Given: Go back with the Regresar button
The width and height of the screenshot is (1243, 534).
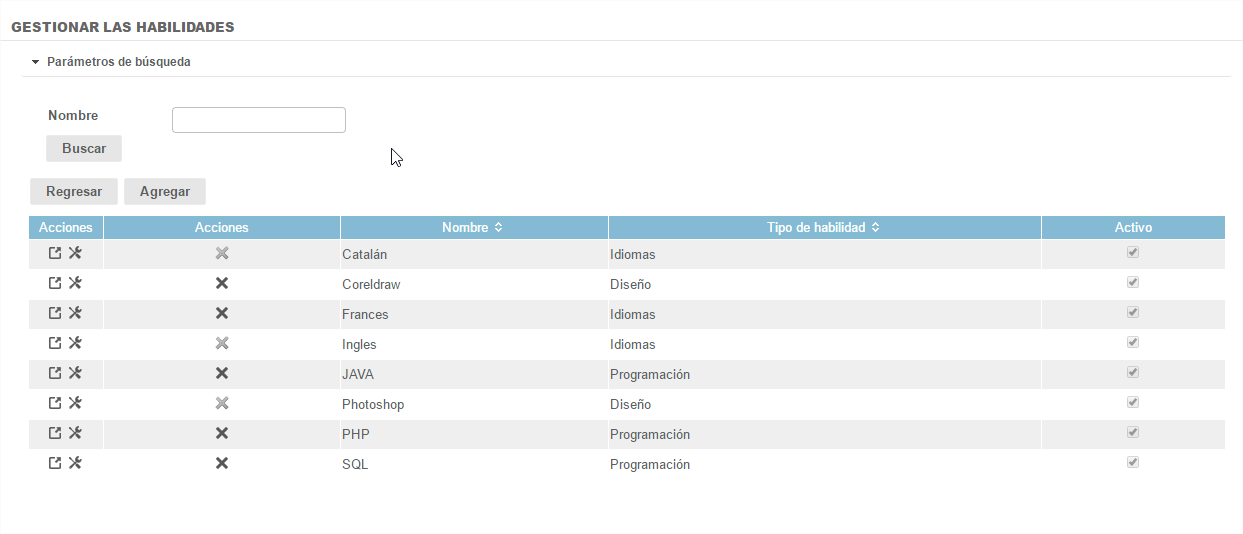Looking at the screenshot, I should coord(74,192).
